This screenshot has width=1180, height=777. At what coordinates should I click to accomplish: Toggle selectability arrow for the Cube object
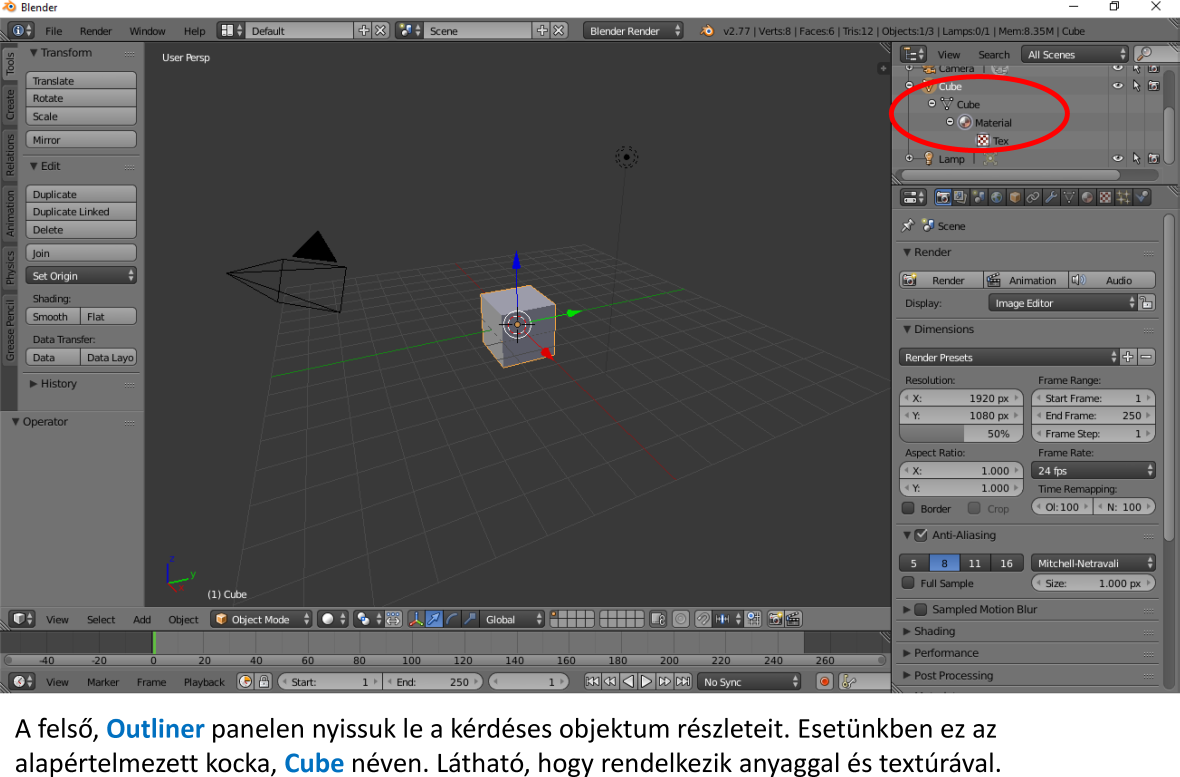coord(1136,86)
